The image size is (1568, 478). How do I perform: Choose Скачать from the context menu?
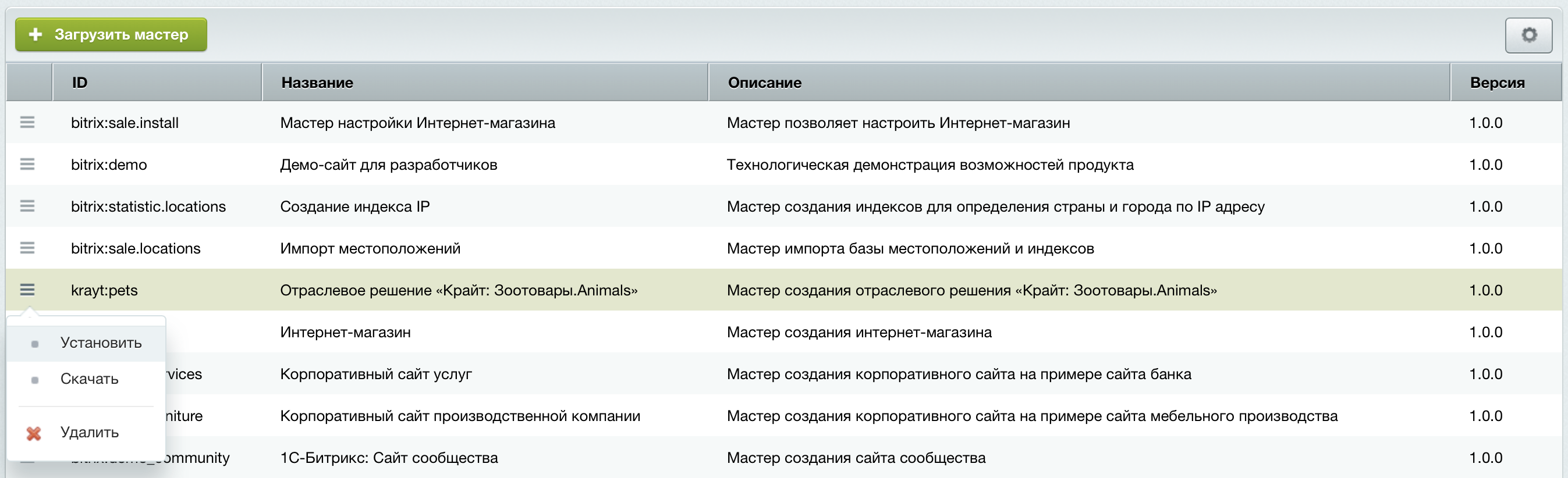[86, 379]
